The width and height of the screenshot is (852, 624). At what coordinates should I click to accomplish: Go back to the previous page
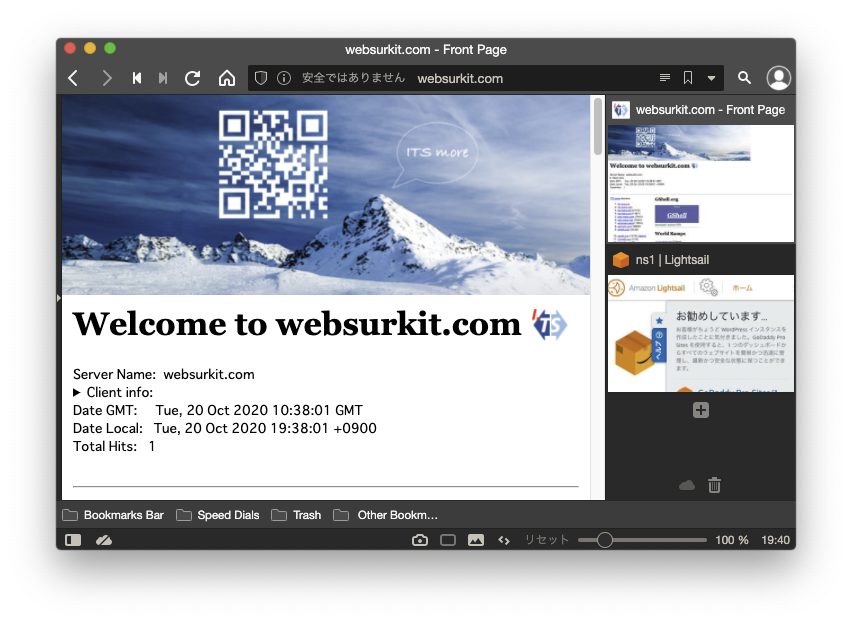(x=73, y=78)
